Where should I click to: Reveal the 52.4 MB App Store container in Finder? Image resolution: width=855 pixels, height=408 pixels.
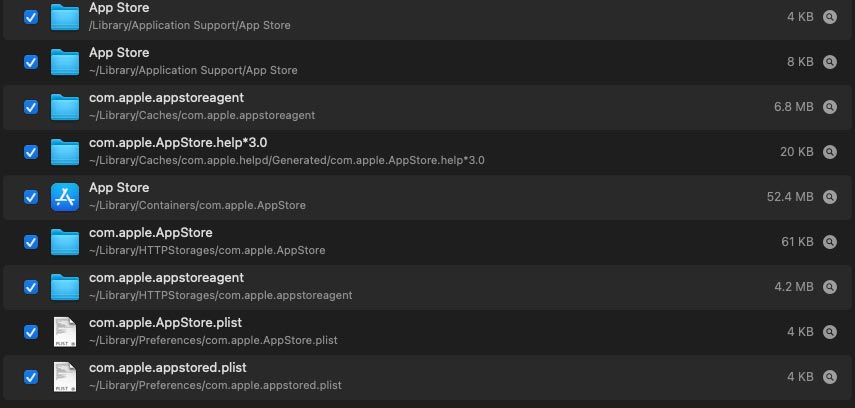click(x=829, y=197)
